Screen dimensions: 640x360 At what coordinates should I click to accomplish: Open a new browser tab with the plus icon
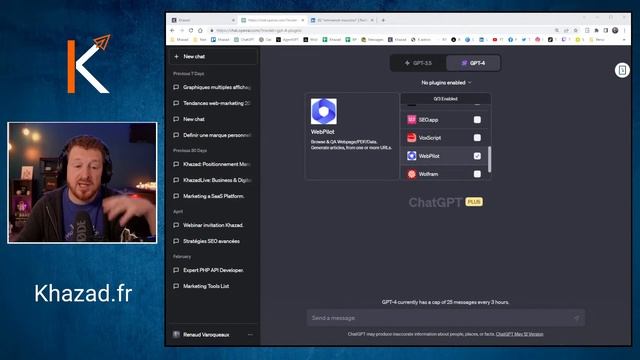tap(383, 20)
